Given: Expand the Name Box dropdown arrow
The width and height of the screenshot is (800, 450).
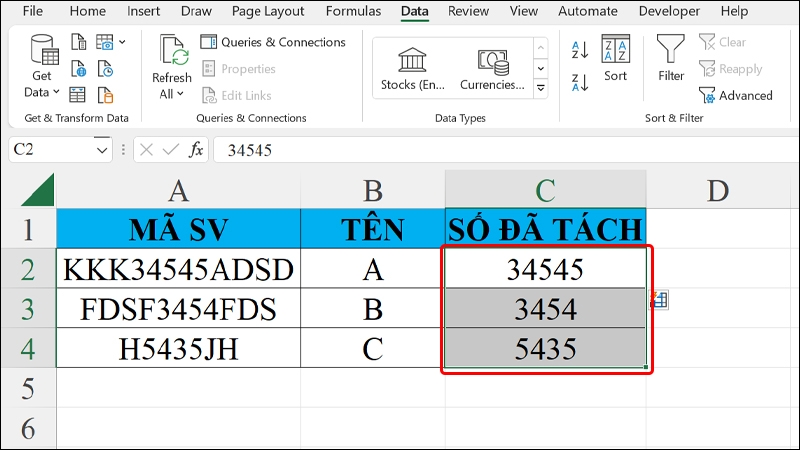Looking at the screenshot, I should coord(102,150).
